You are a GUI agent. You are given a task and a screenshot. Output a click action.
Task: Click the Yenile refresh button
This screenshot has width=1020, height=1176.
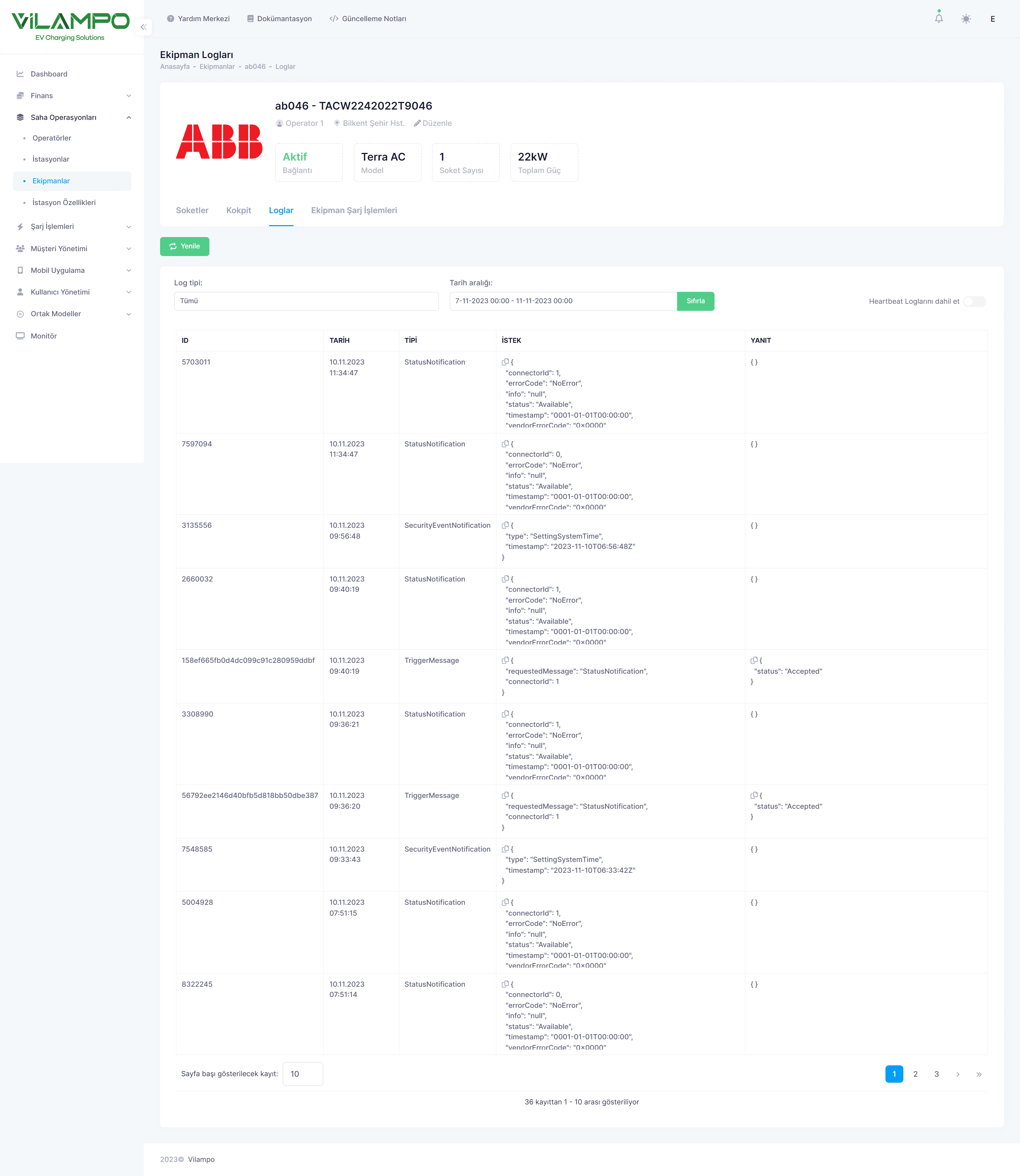[x=184, y=246]
